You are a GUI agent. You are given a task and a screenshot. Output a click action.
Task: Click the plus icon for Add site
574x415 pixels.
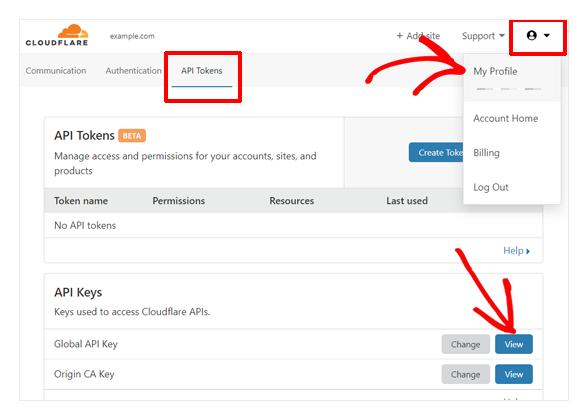click(400, 35)
